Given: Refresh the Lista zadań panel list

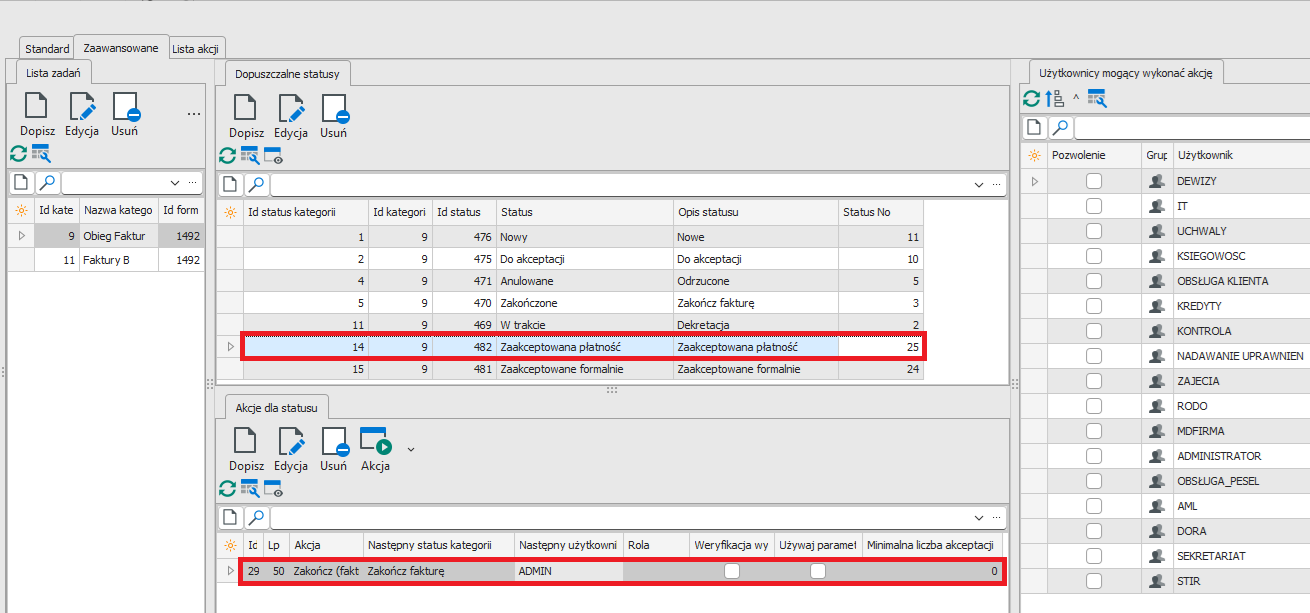Looking at the screenshot, I should [18, 153].
